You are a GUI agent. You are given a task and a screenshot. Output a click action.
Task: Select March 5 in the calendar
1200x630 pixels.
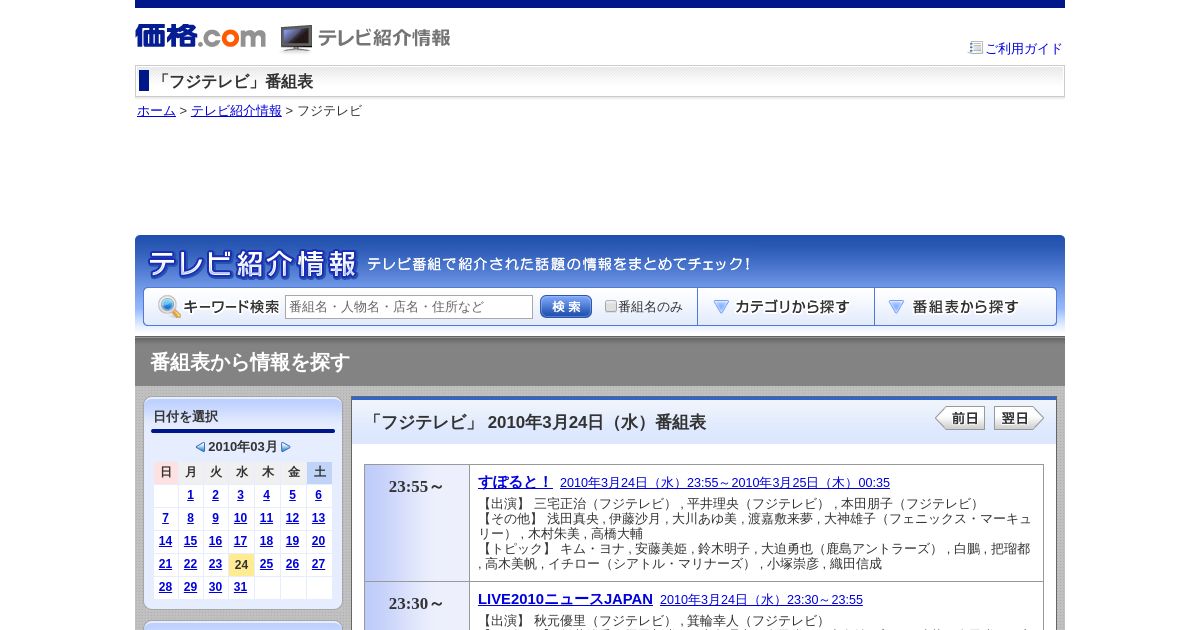[x=292, y=495]
